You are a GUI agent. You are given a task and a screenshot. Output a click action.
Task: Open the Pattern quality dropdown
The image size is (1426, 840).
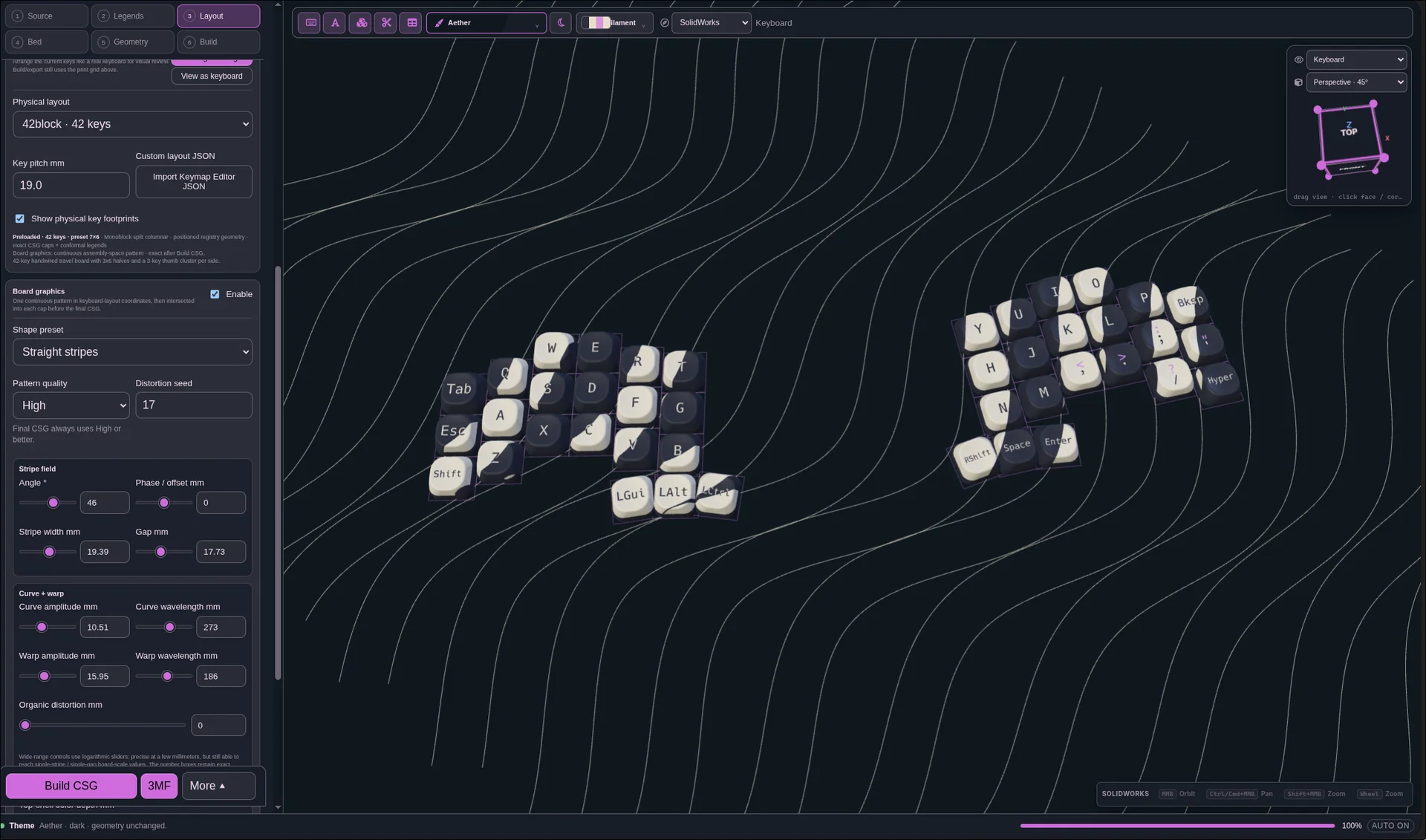tap(71, 406)
